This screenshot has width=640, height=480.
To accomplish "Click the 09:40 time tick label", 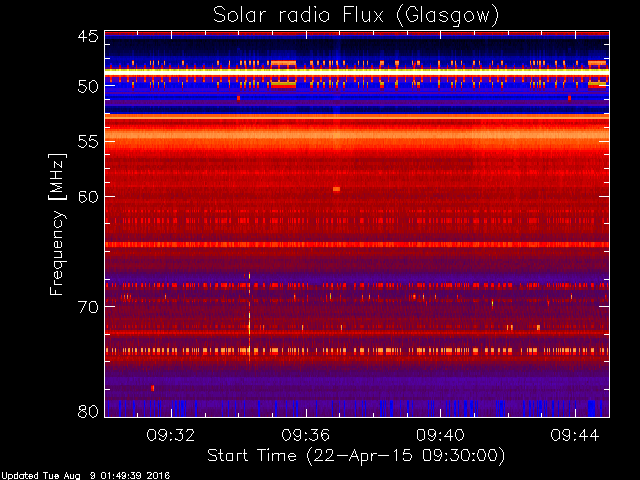I will pyautogui.click(x=440, y=435).
